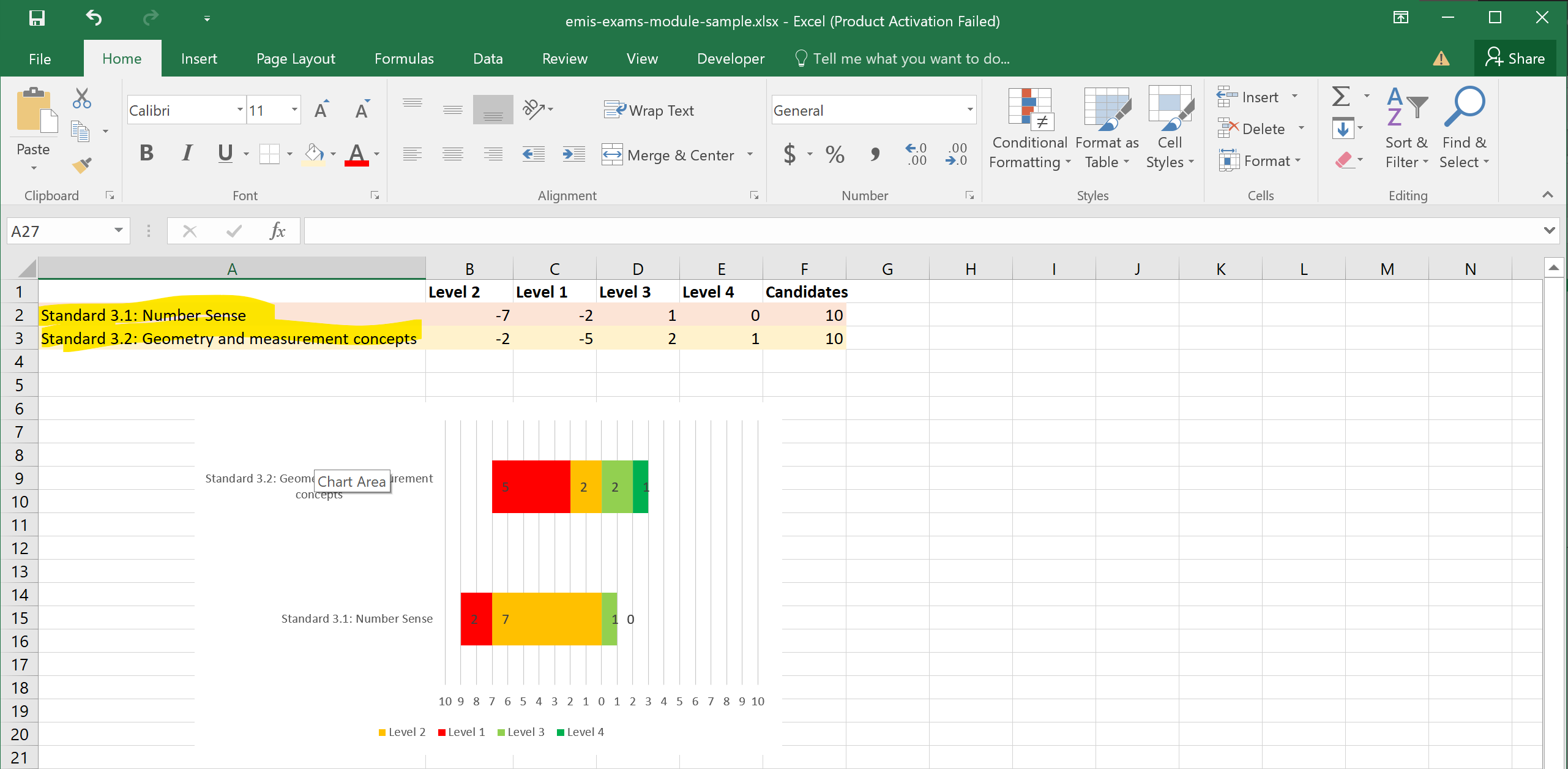Click the Increase Indent icon

click(x=573, y=154)
